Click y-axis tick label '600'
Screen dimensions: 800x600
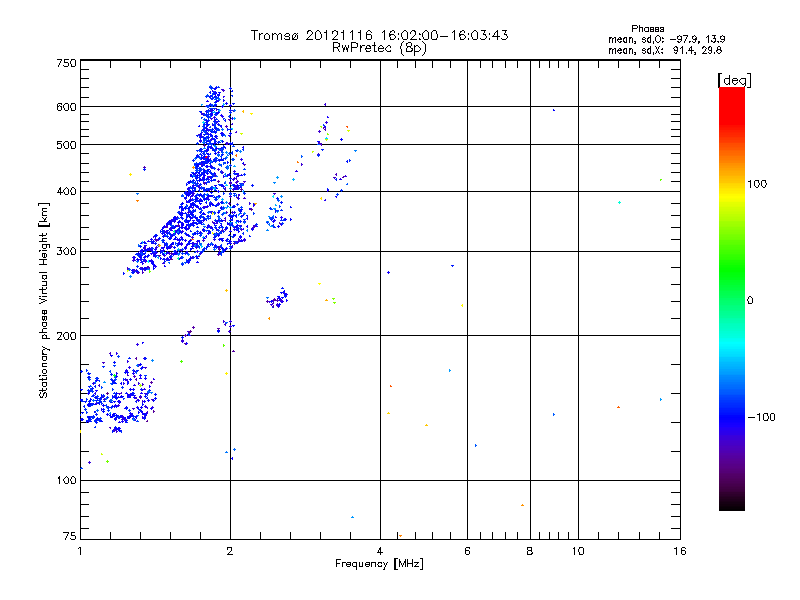pyautogui.click(x=66, y=107)
